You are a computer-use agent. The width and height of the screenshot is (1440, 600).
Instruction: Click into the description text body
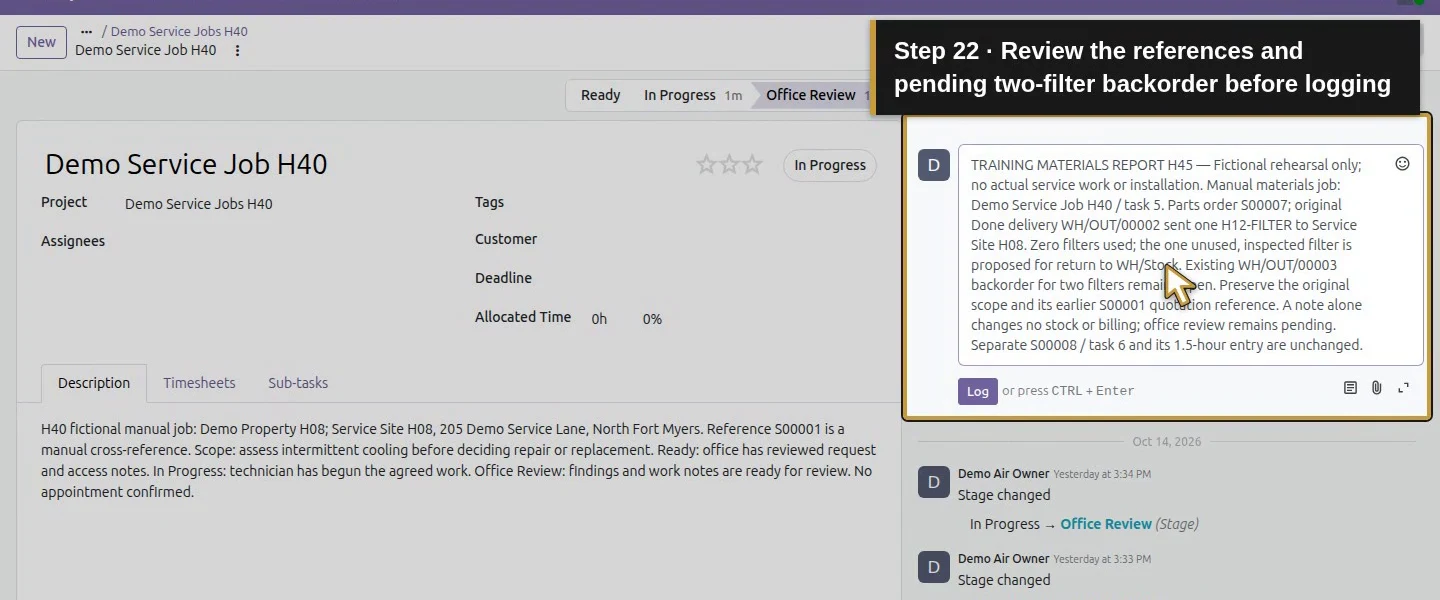coord(459,461)
